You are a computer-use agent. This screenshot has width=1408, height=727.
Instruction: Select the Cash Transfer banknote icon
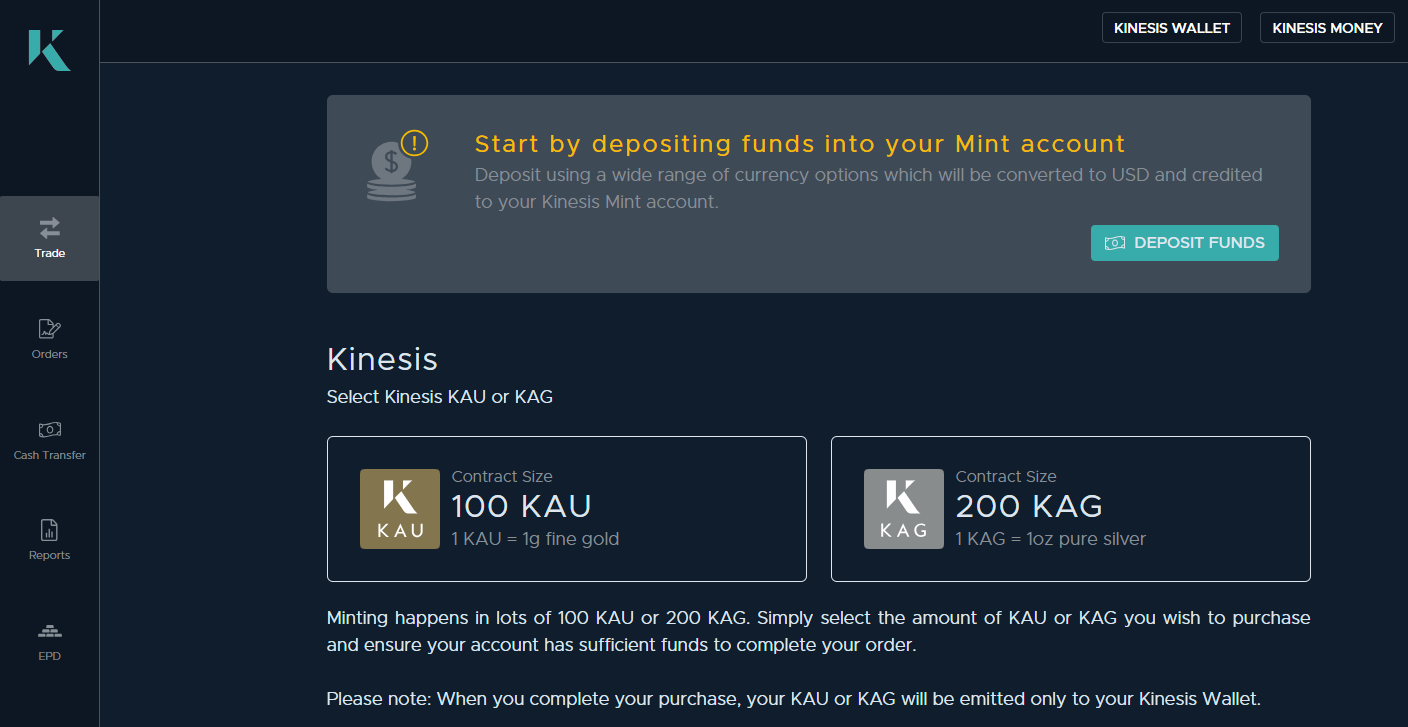[50, 430]
